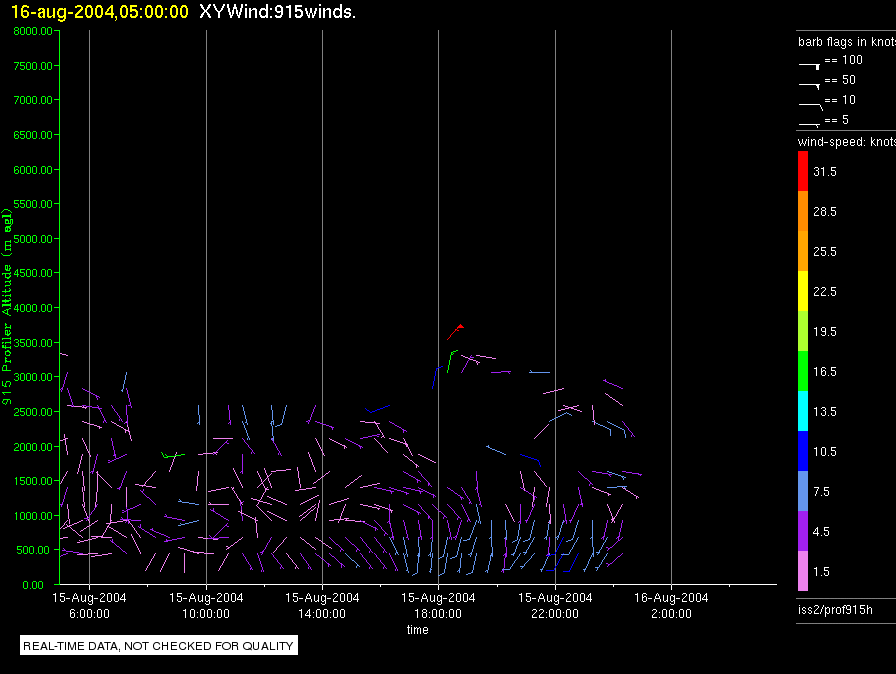
Task: Click the 2500.00 altitude tick label
Action: [33, 412]
